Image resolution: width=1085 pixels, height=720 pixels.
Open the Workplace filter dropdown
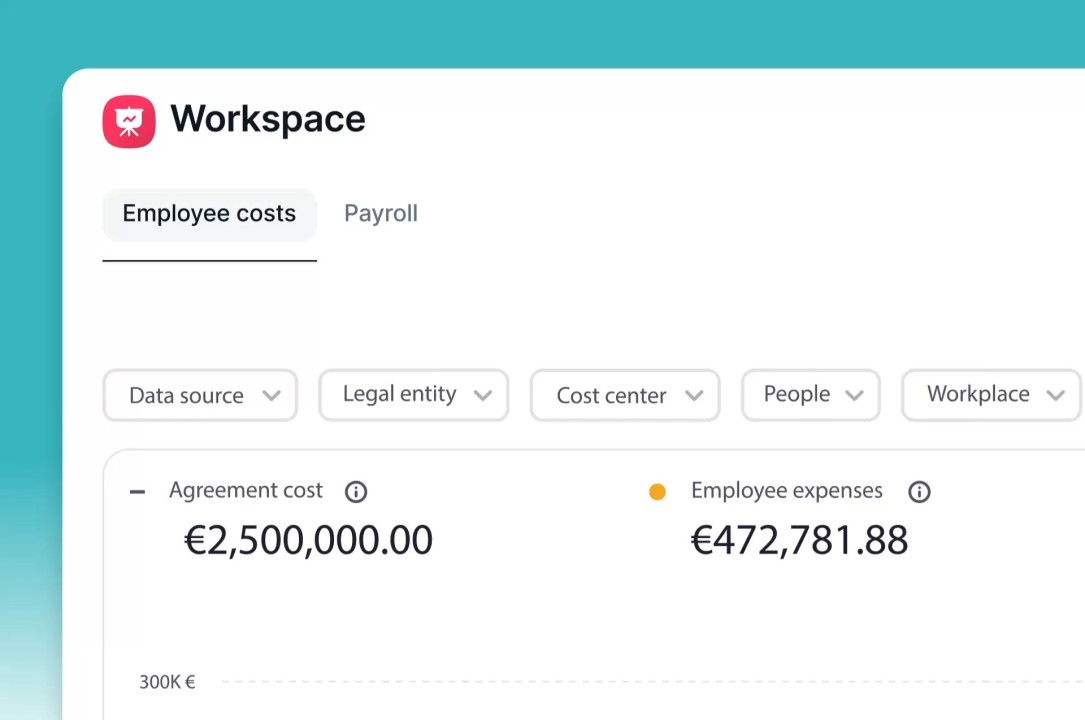pos(990,395)
